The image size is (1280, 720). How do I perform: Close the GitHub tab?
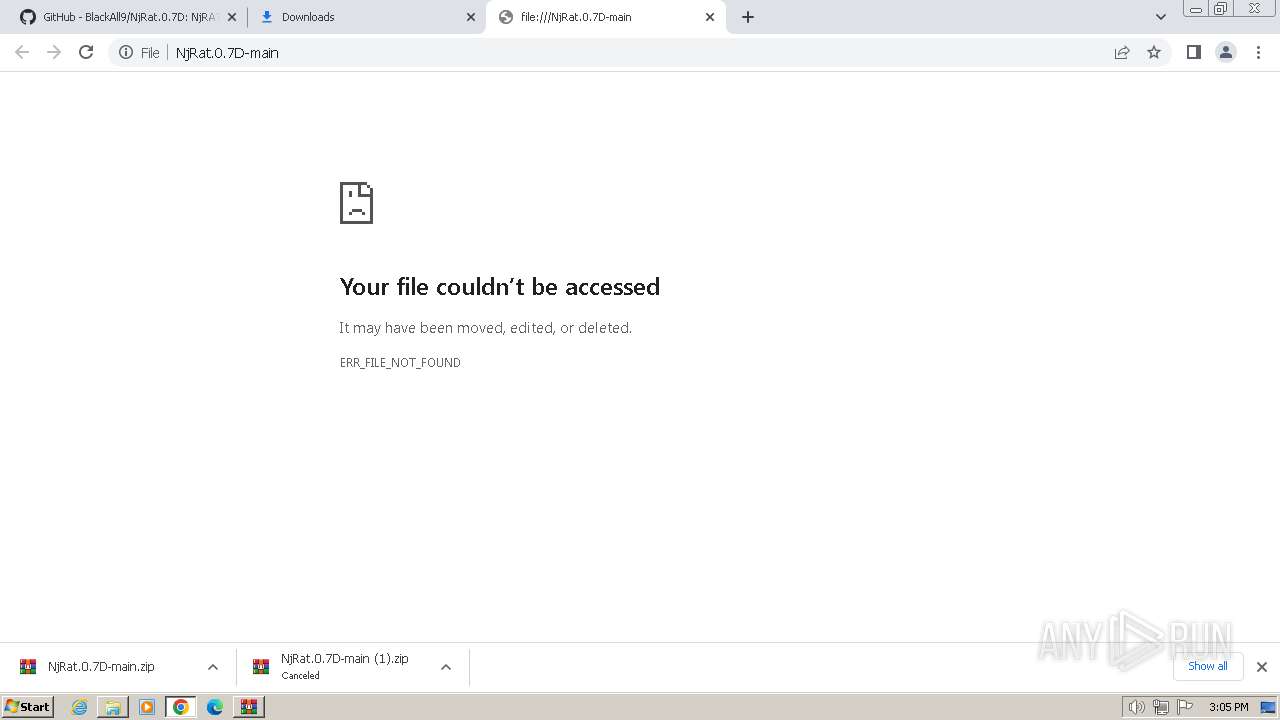click(232, 17)
